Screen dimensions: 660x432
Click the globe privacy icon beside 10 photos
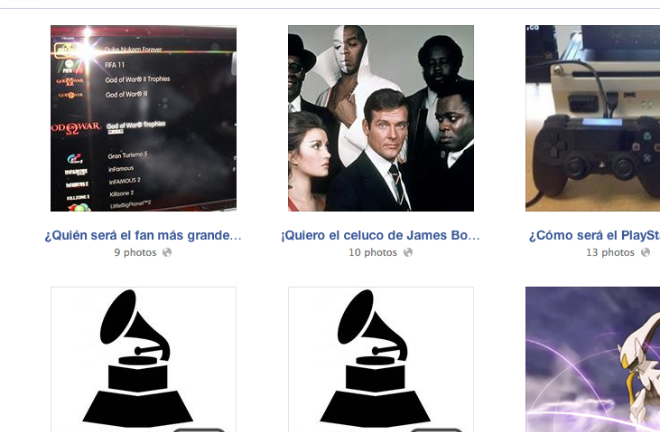click(408, 252)
